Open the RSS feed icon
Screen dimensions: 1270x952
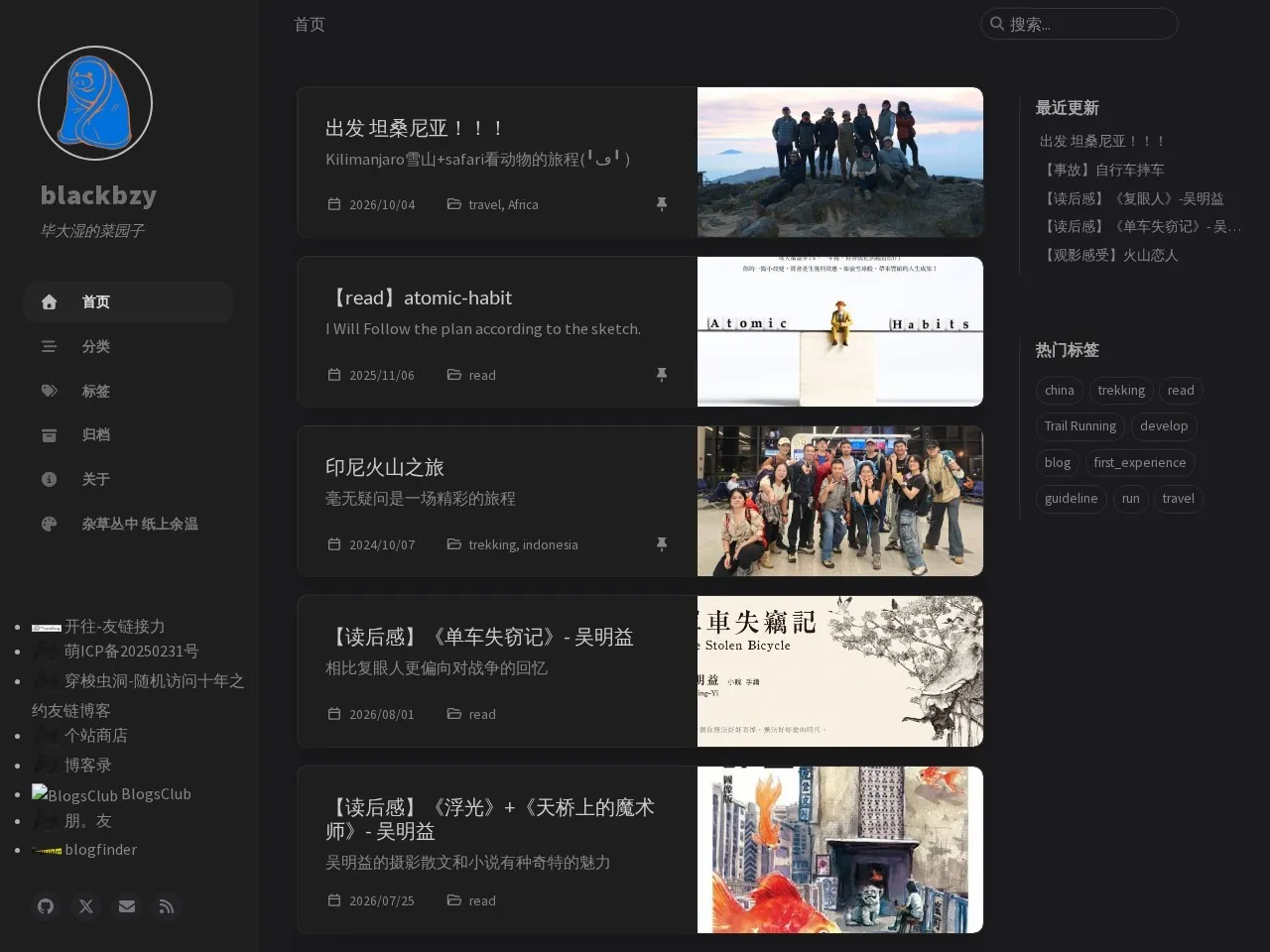[x=167, y=906]
